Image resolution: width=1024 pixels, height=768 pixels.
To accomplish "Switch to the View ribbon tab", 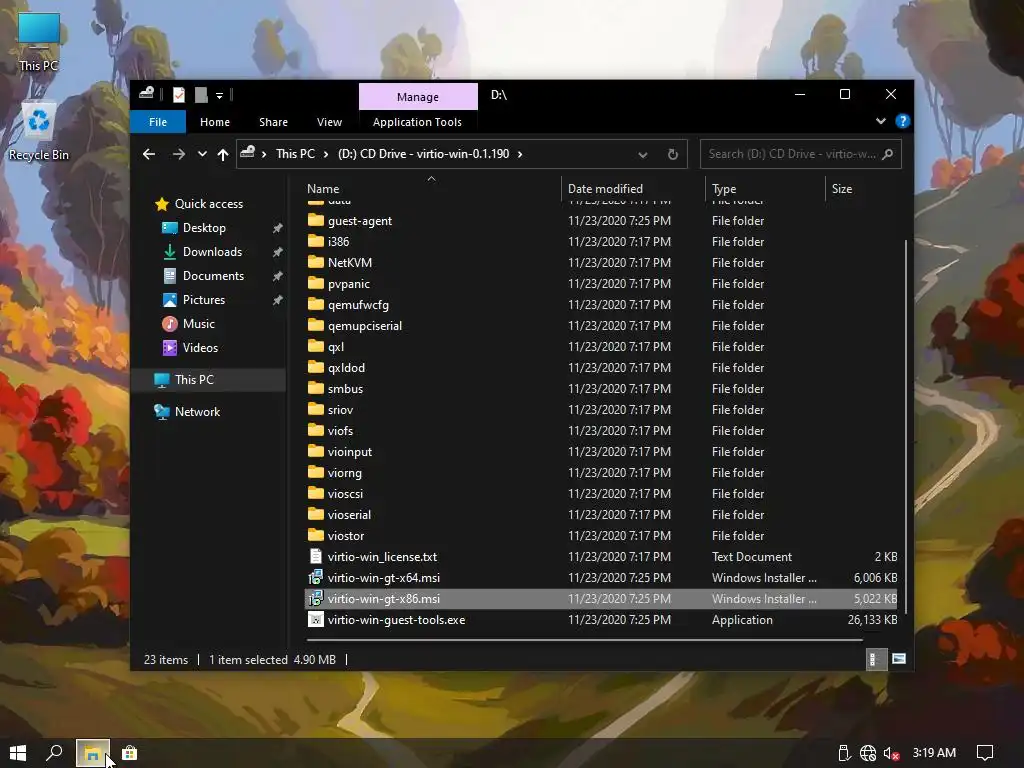I will (x=329, y=122).
